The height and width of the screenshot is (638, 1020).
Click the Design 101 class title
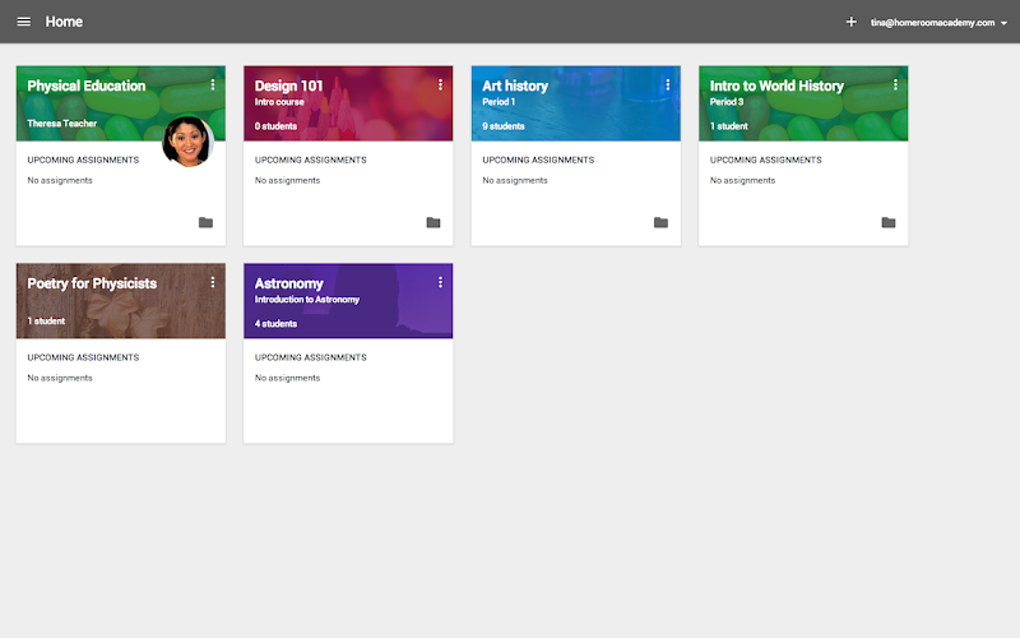pos(289,85)
